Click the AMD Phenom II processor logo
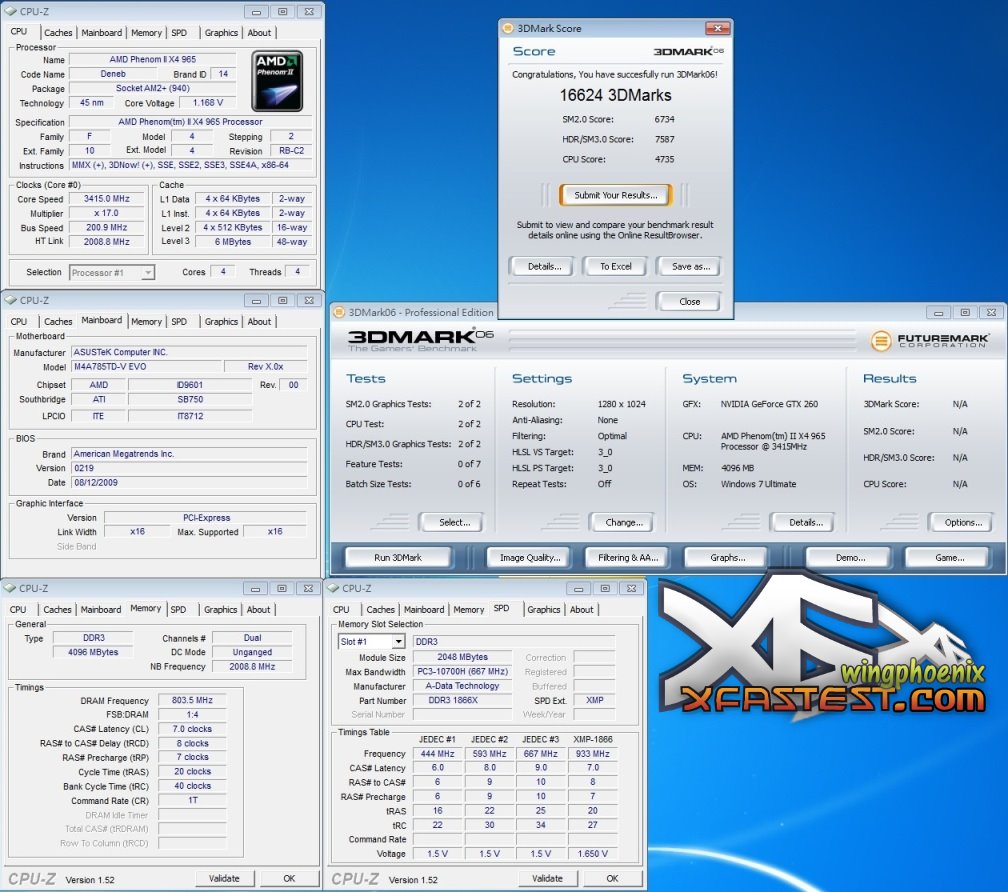 pyautogui.click(x=277, y=81)
